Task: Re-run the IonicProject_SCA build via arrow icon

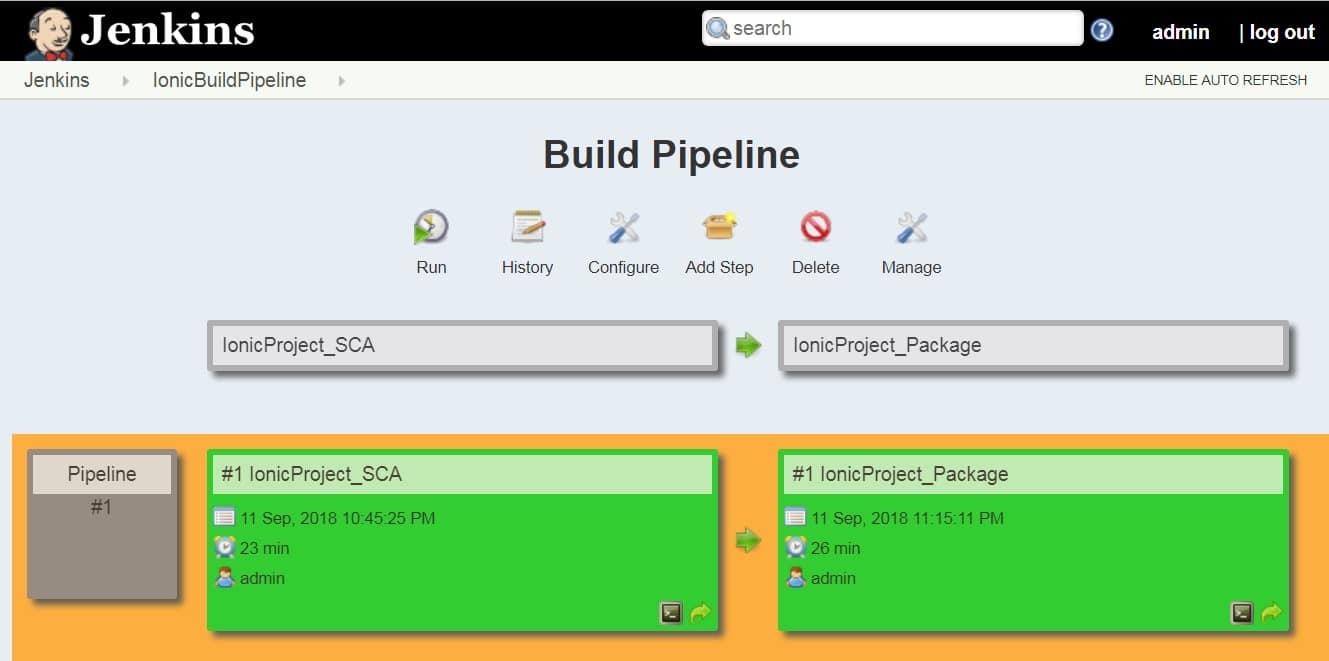Action: point(700,613)
